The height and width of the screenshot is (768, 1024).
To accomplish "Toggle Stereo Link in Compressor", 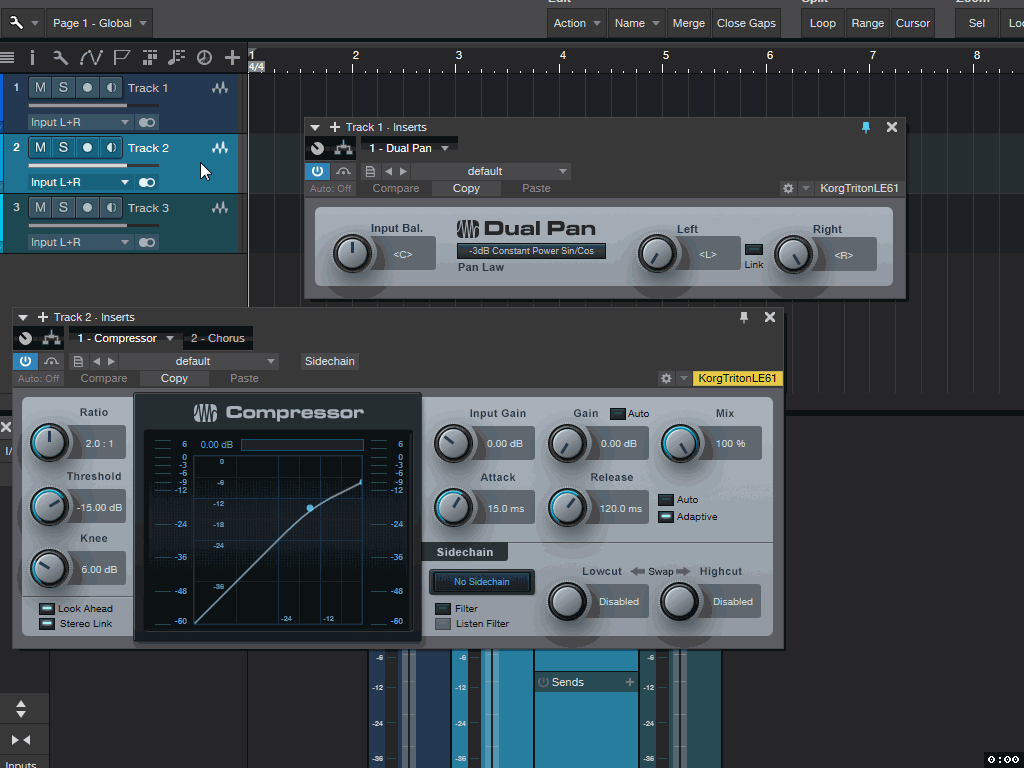I will tap(46, 624).
